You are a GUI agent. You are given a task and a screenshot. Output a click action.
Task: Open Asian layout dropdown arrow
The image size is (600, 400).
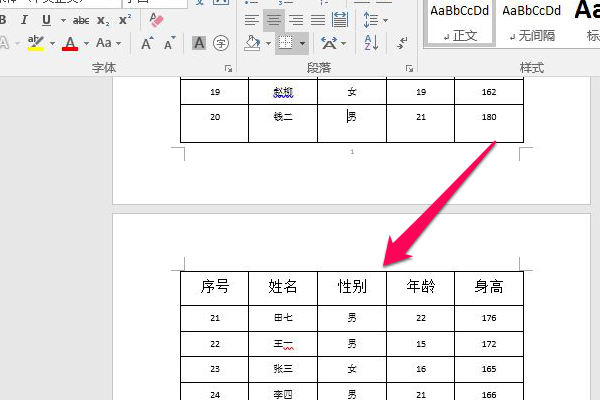click(344, 43)
